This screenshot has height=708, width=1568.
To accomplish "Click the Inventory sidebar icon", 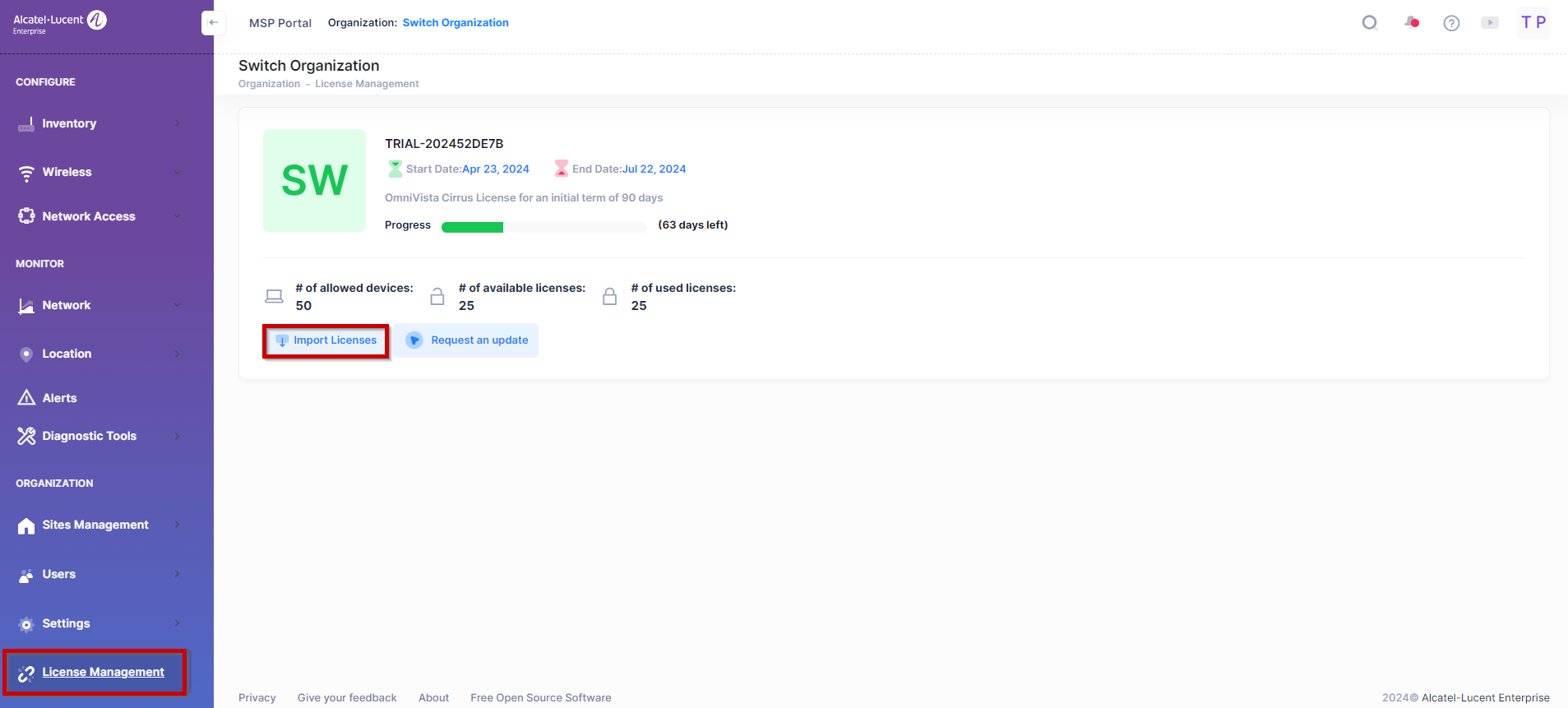I will click(26, 124).
